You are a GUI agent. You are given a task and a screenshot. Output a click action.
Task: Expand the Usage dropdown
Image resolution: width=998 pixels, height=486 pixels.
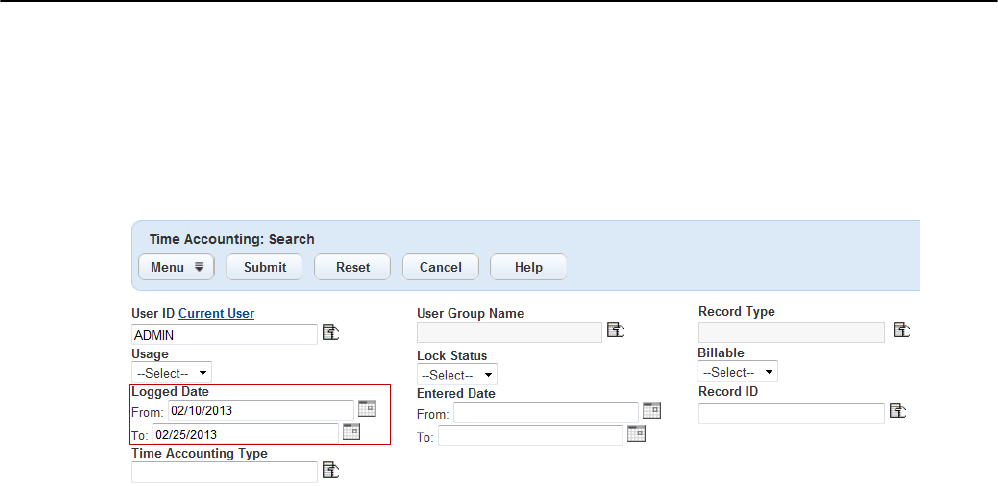click(171, 372)
